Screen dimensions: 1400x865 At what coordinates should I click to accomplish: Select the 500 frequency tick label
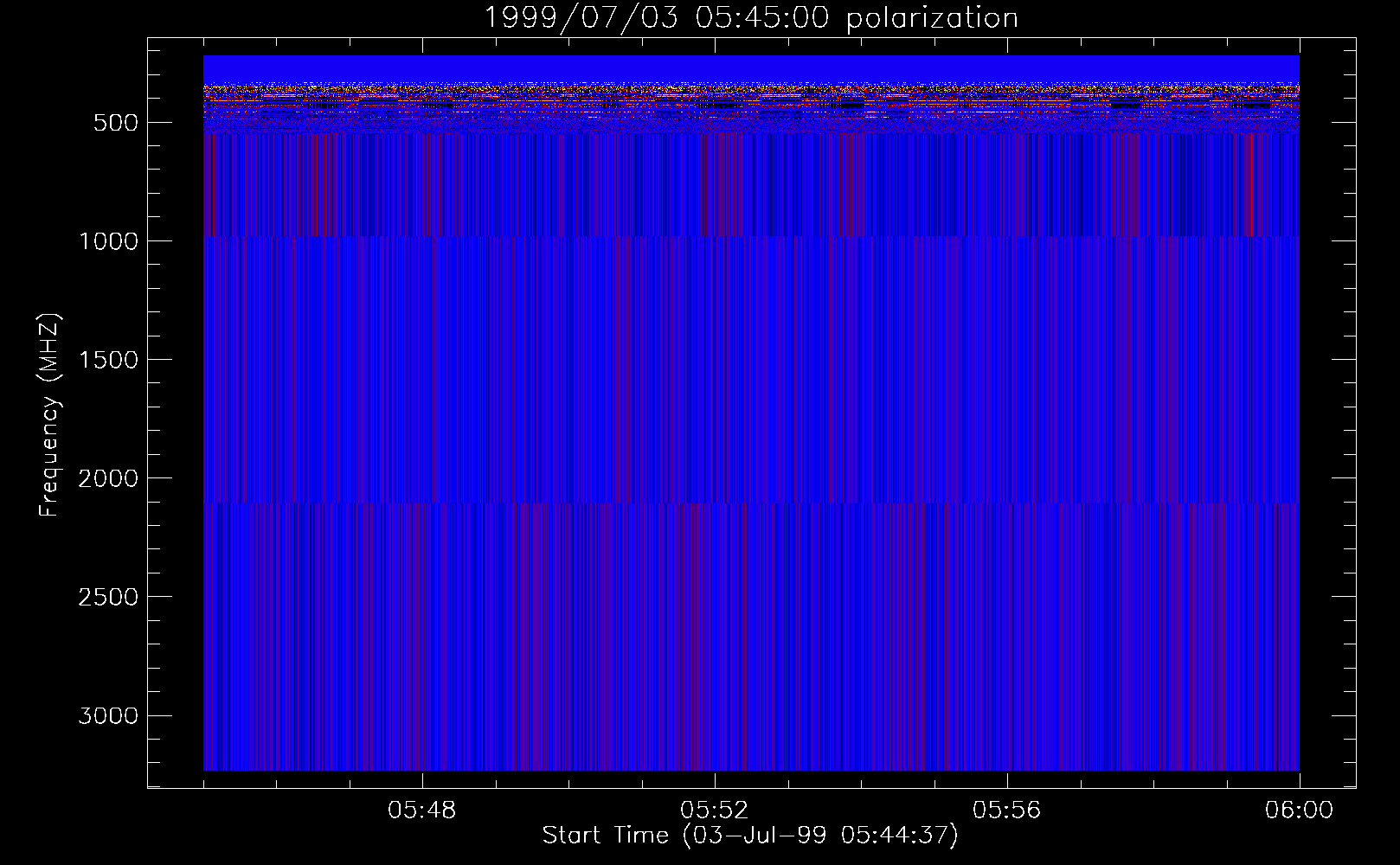(x=115, y=123)
